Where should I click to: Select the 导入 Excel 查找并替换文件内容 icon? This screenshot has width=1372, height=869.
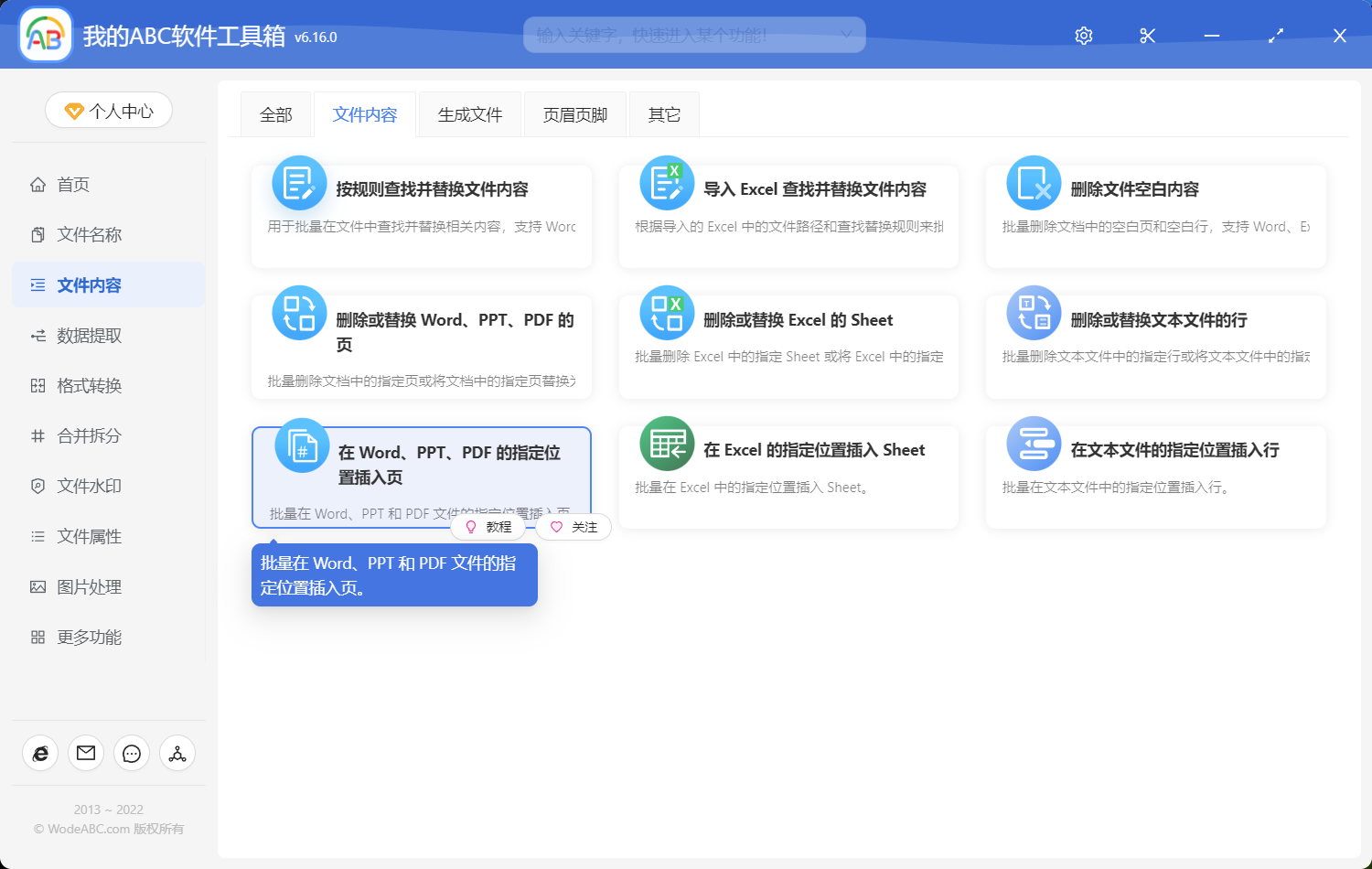(667, 183)
